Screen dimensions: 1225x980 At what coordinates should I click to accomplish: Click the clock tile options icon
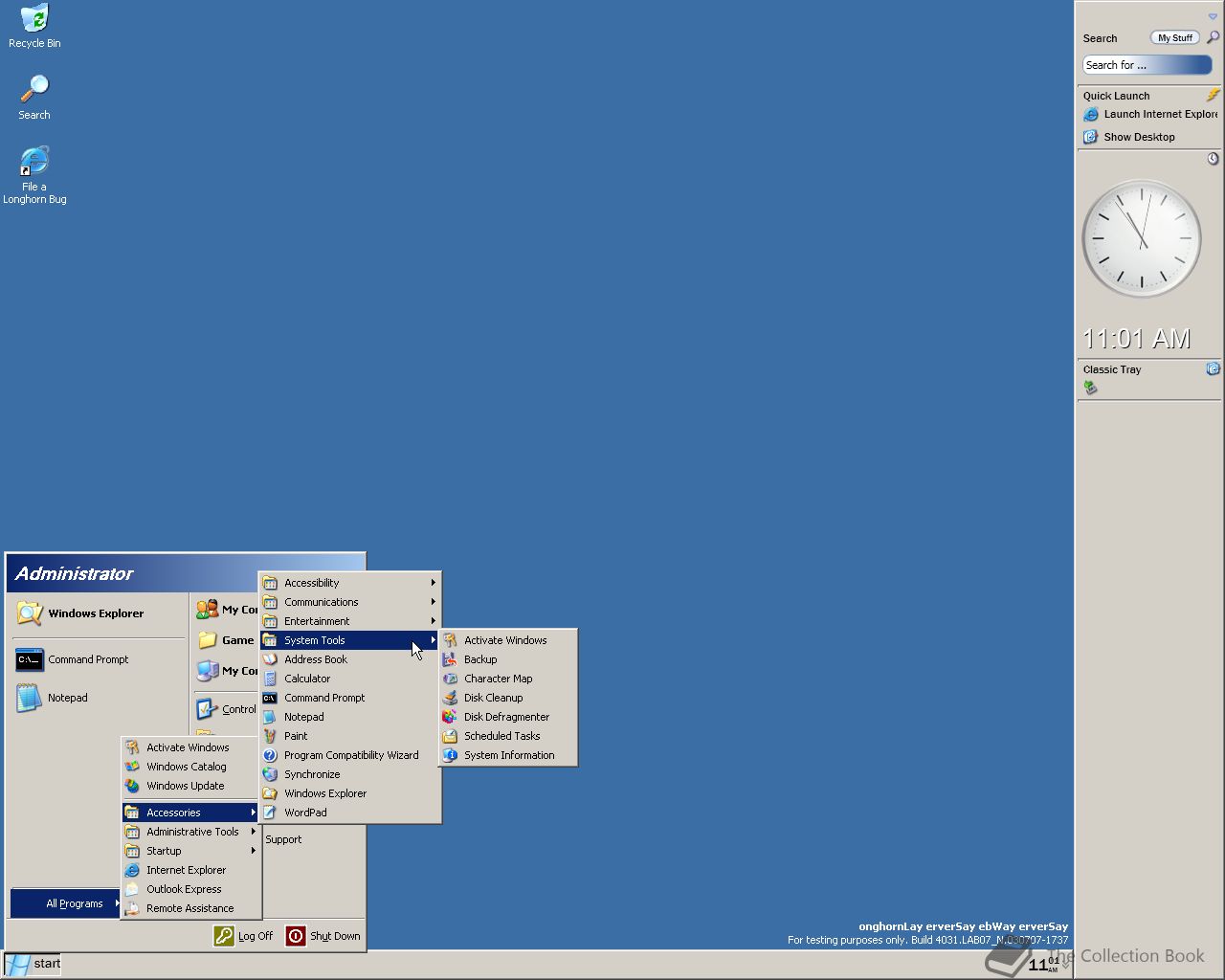coord(1213,159)
